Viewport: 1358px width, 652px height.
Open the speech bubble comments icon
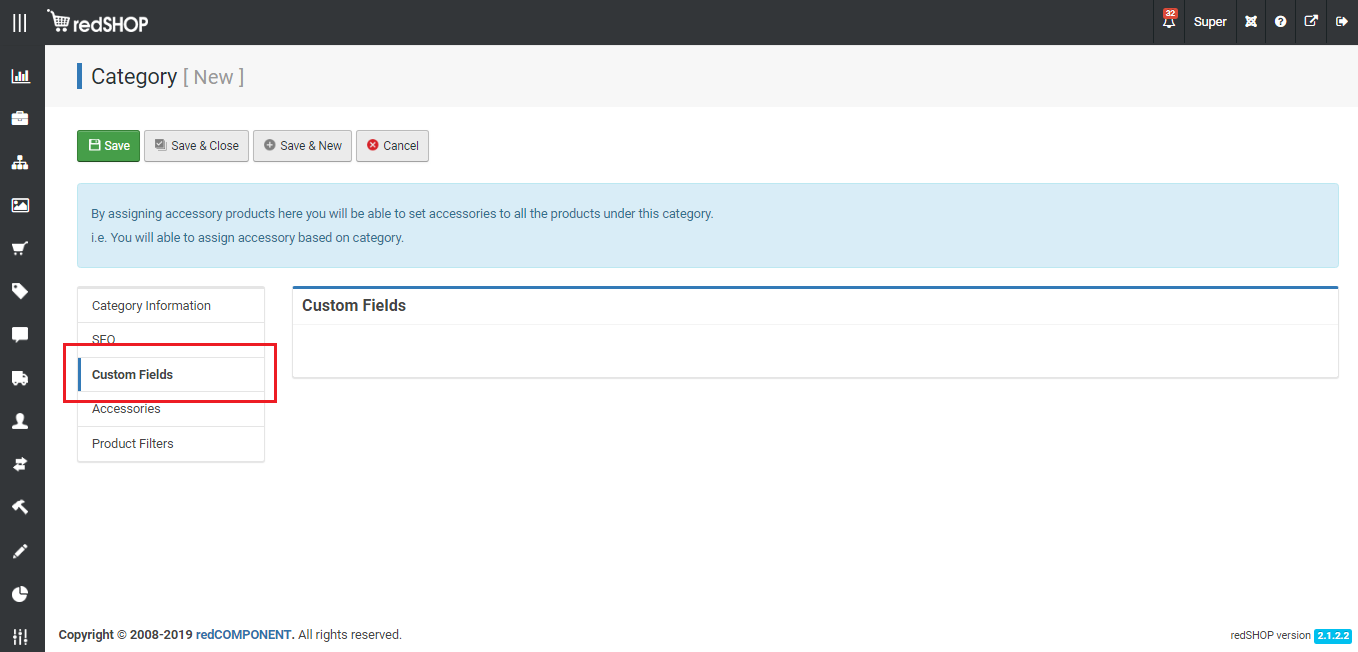pos(20,334)
